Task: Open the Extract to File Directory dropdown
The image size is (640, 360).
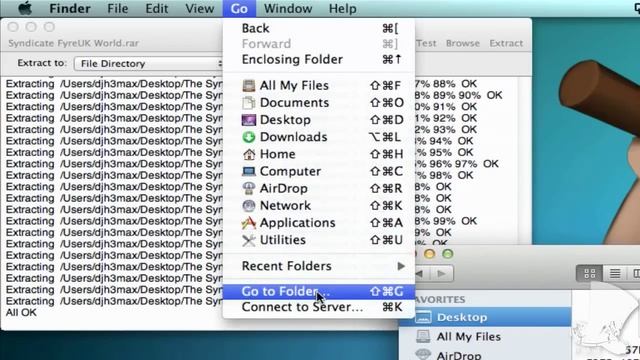Action: click(x=149, y=64)
